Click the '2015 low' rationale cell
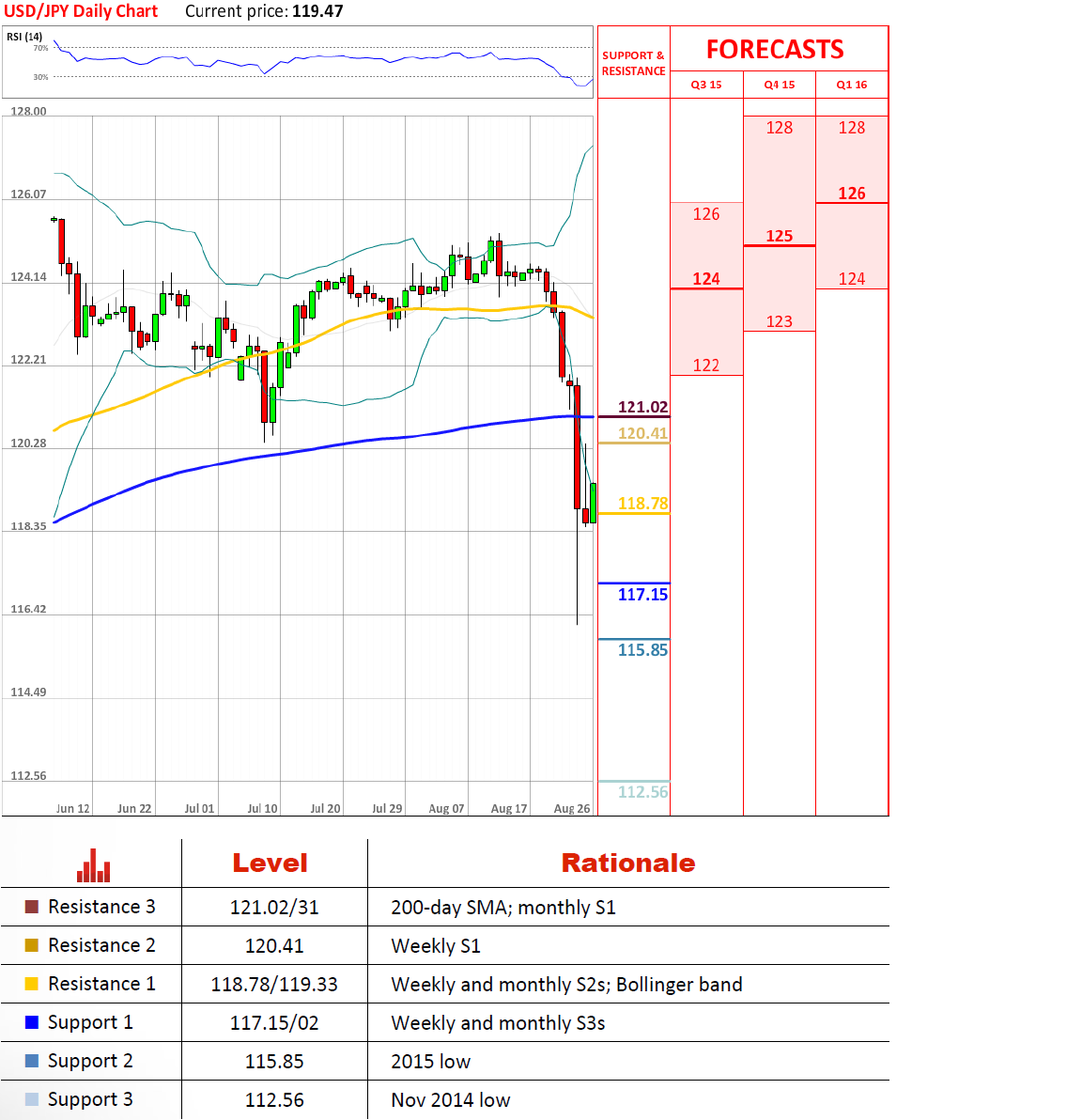The width and height of the screenshot is (1082, 1120). 431,1062
